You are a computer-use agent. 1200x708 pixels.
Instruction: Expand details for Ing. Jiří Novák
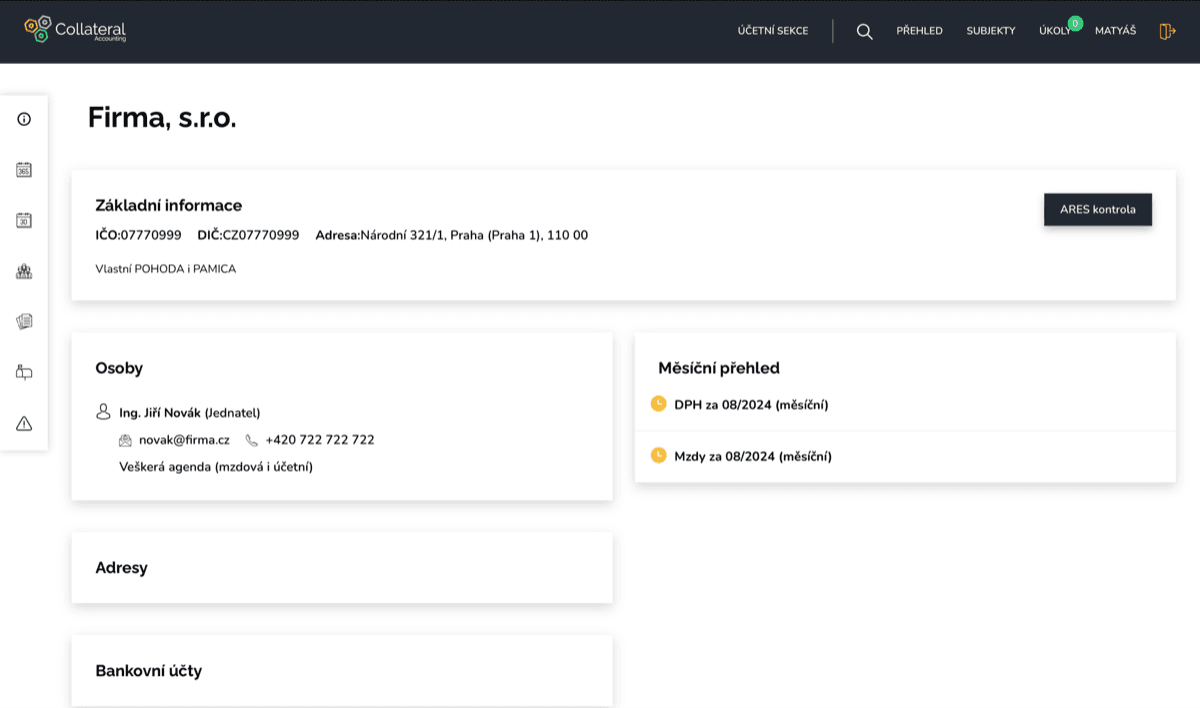(x=188, y=412)
